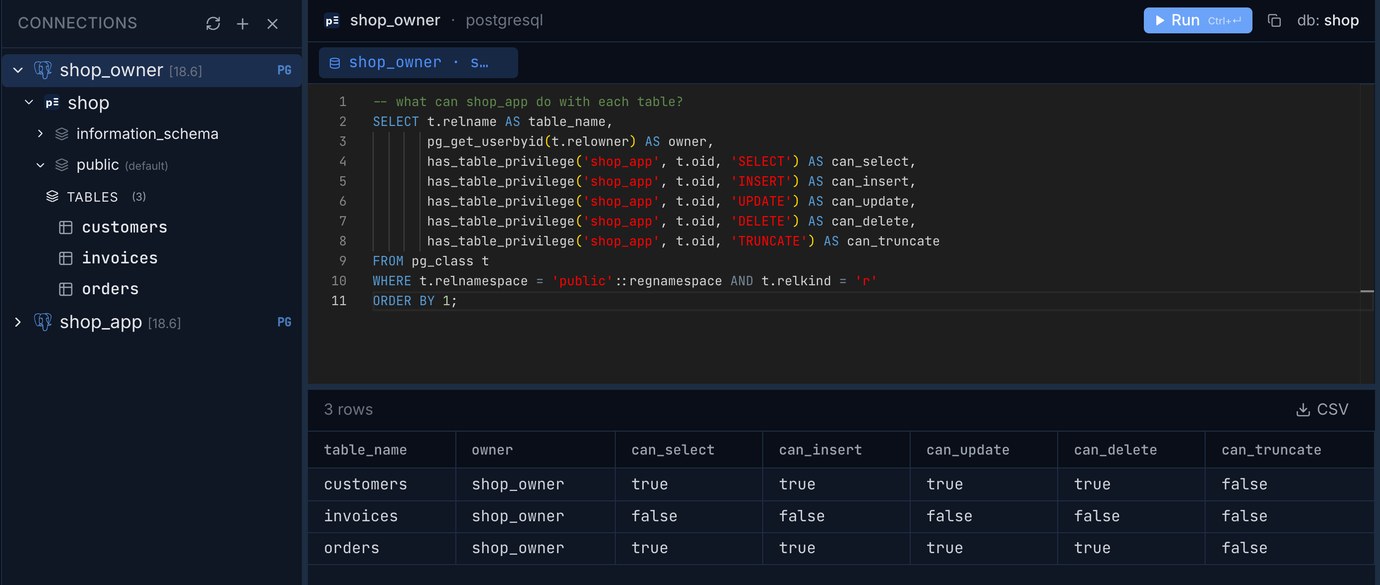Click the db: shop selector
Screen dimensions: 1380x585
click(x=1327, y=20)
